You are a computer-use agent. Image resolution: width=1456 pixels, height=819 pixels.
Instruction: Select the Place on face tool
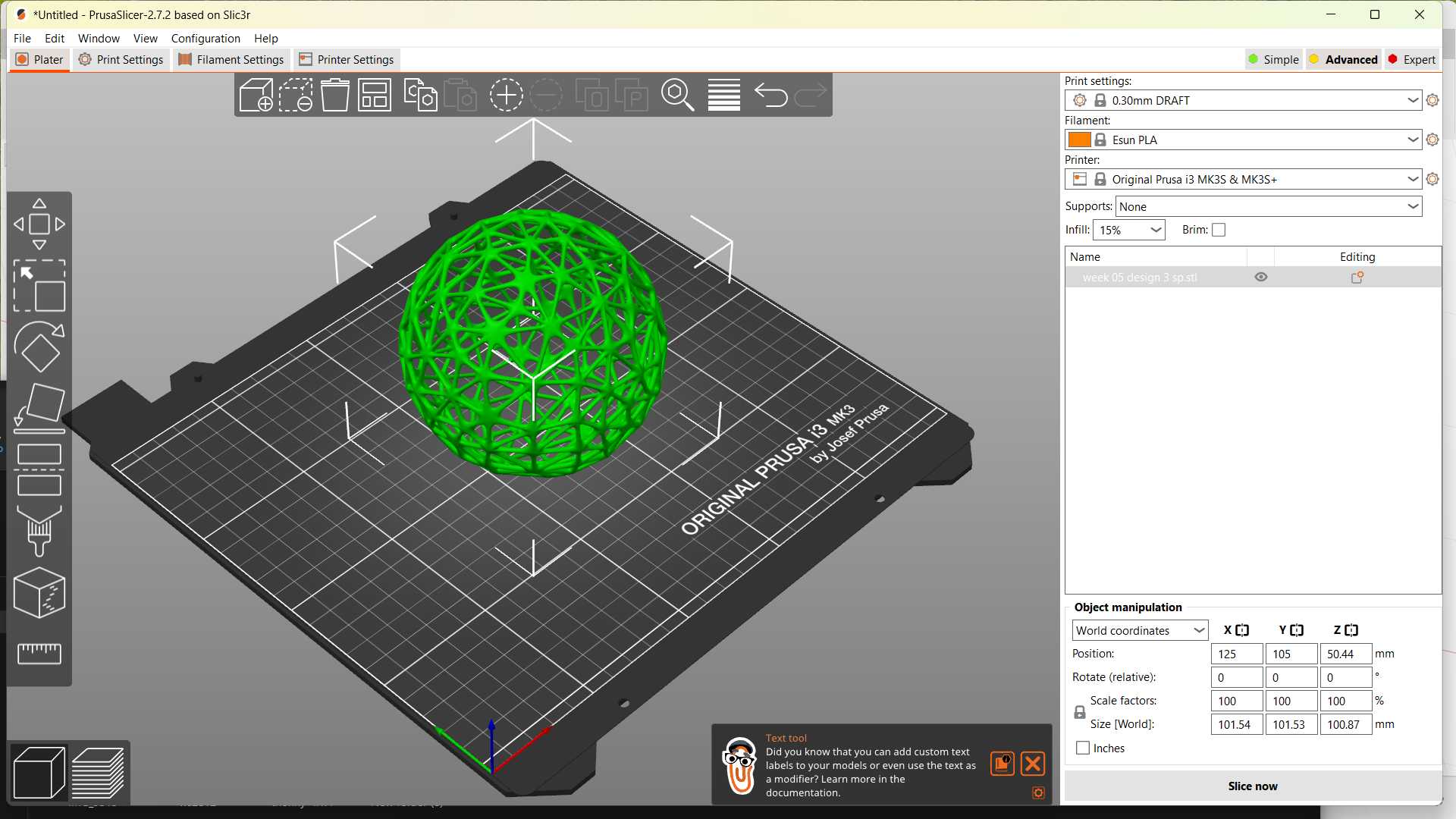click(x=39, y=406)
